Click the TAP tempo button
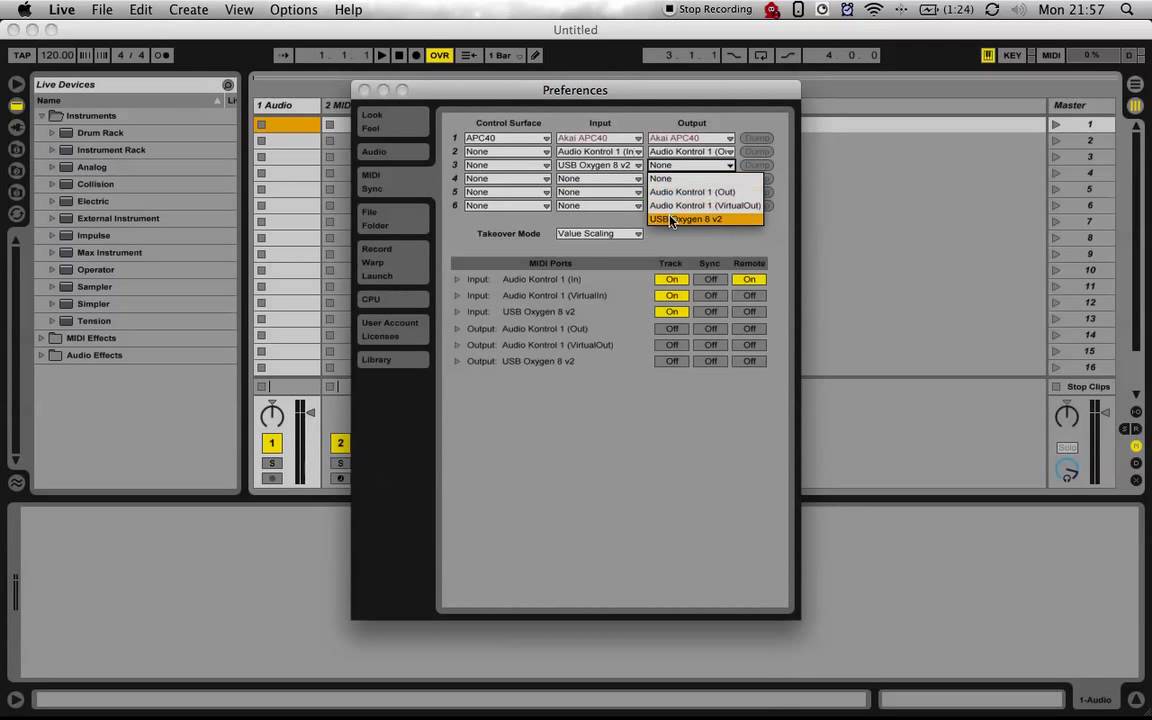 click(x=22, y=55)
